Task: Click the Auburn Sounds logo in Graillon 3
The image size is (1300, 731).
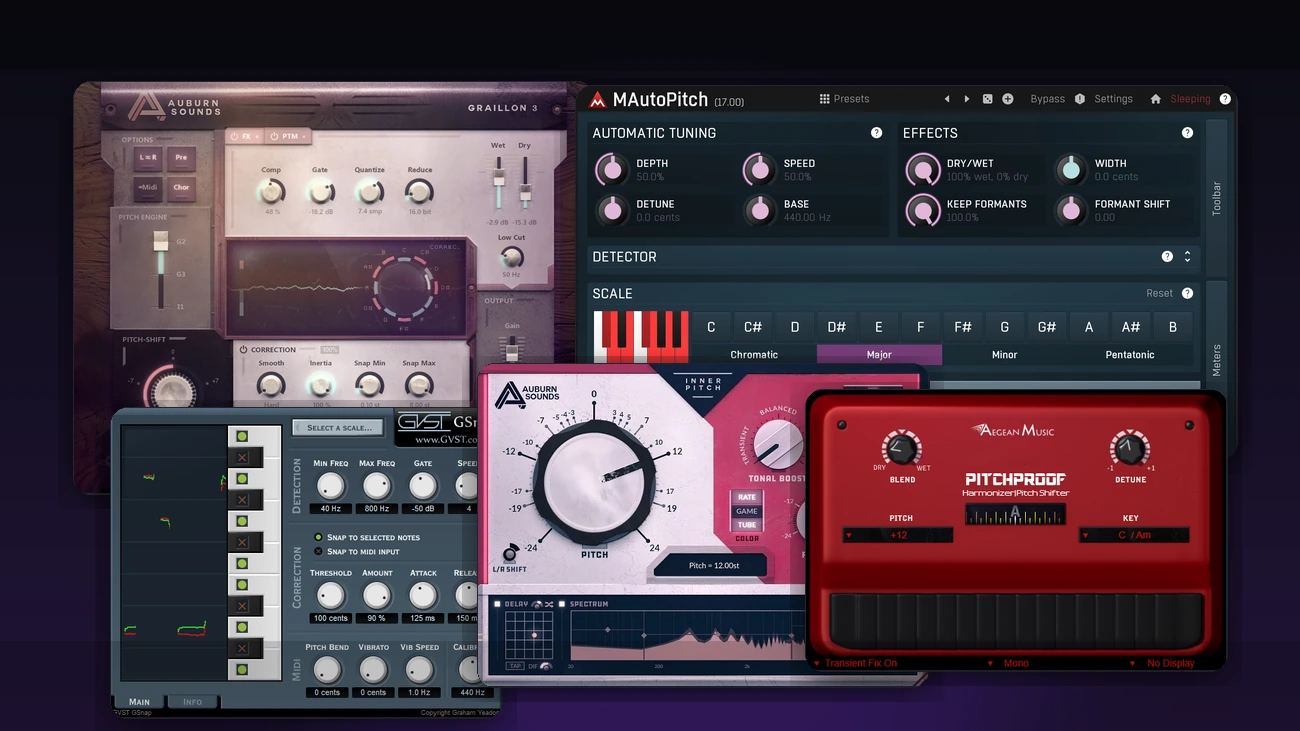Action: point(175,107)
